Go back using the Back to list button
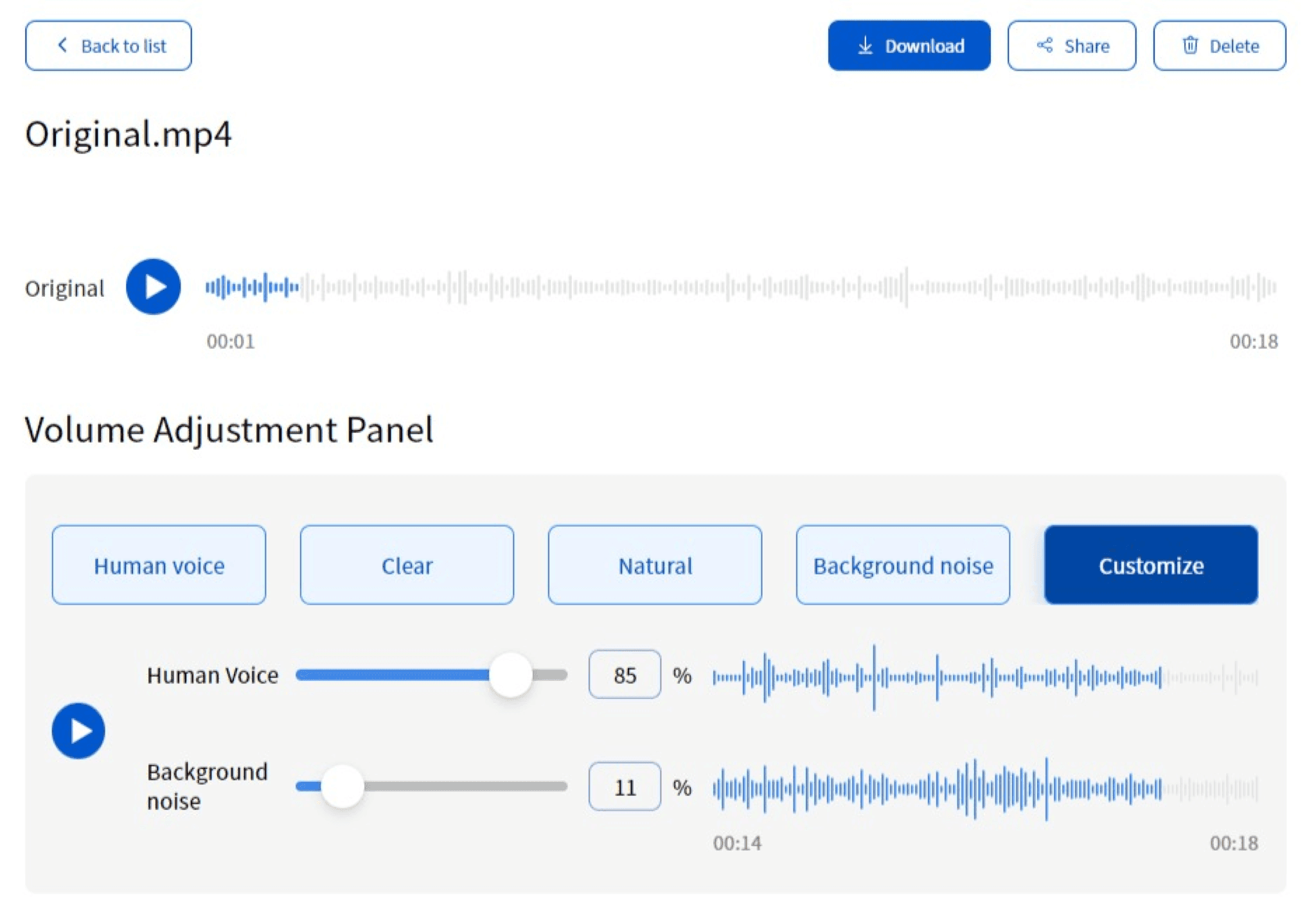Viewport: 1316px width, 920px height. tap(108, 46)
